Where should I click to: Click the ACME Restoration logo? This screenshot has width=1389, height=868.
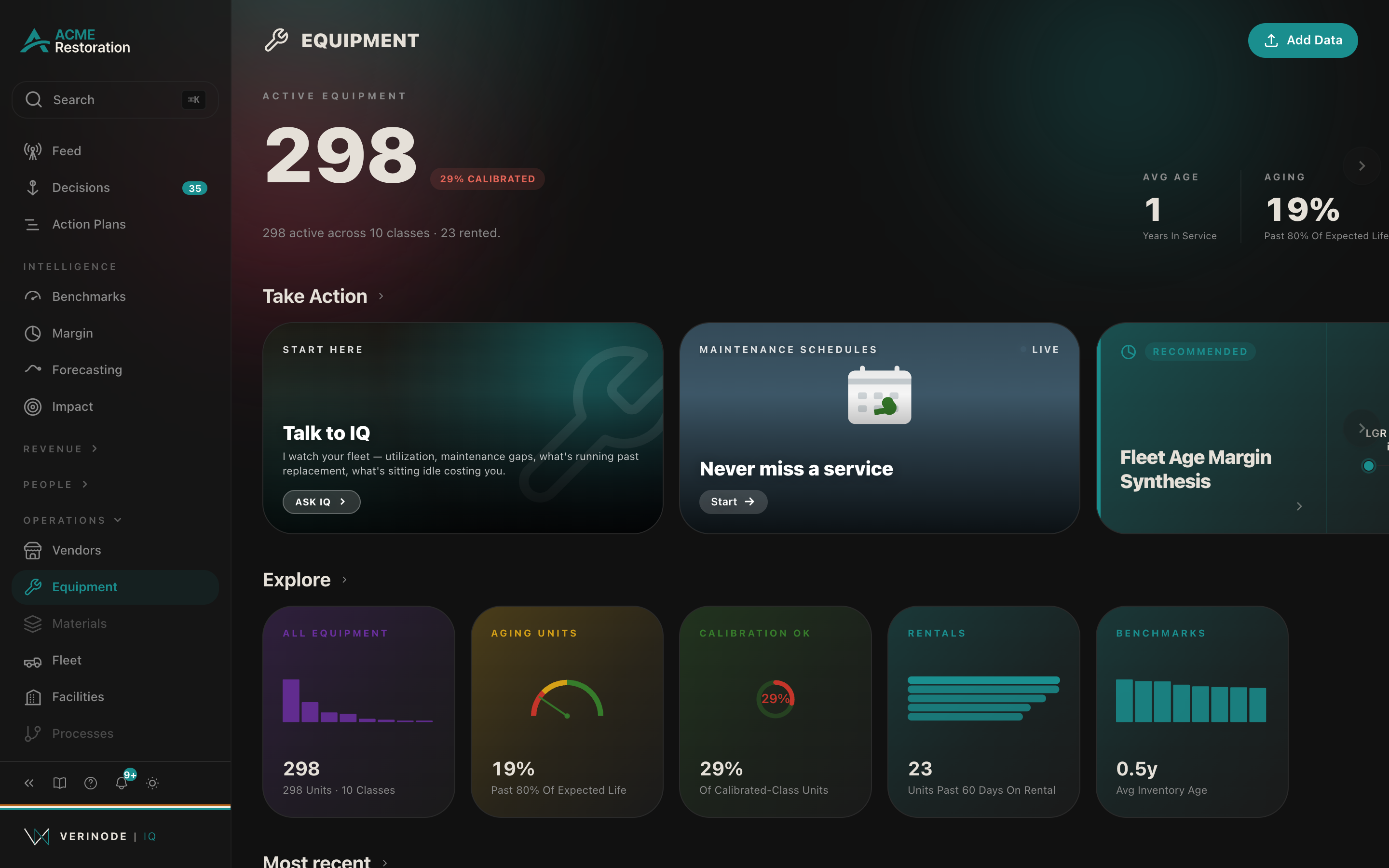pyautogui.click(x=75, y=41)
